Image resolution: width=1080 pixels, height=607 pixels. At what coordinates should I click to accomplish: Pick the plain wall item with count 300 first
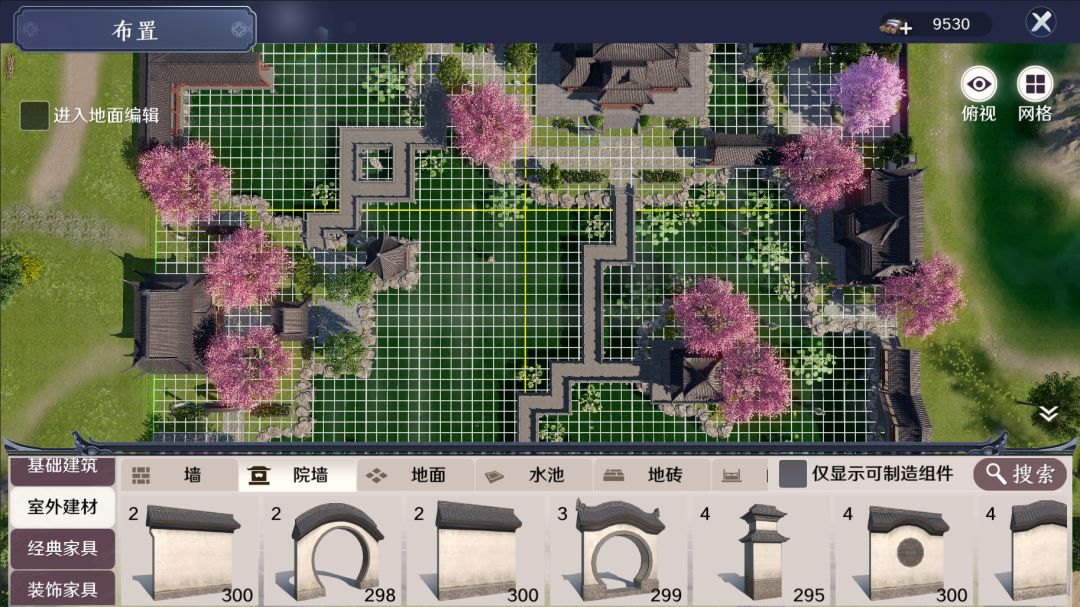(x=190, y=551)
